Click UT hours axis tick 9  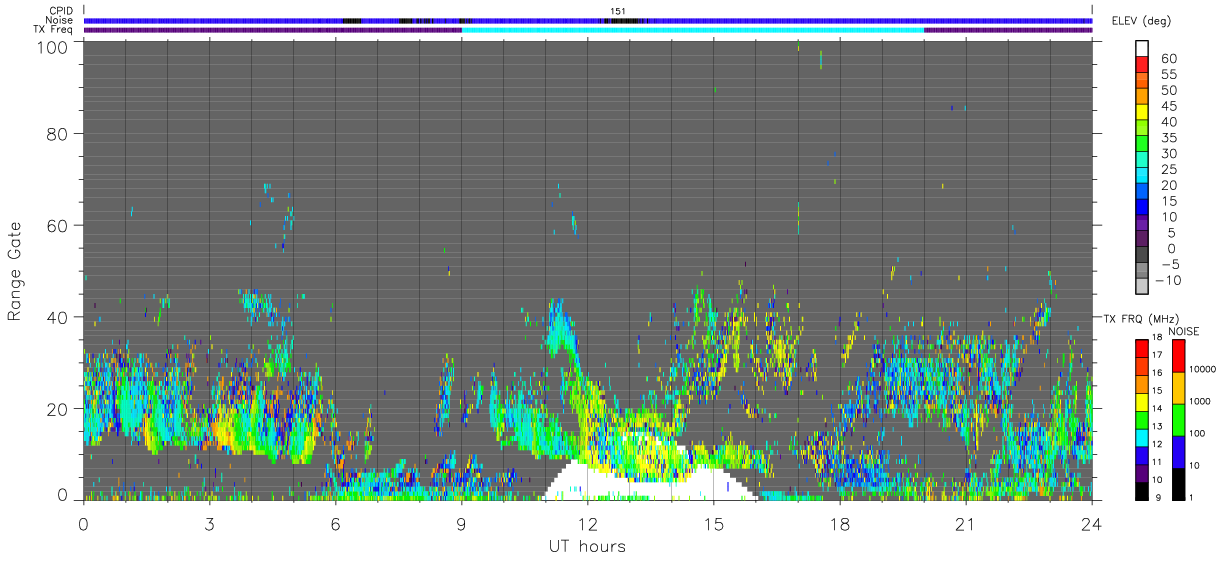pyautogui.click(x=461, y=524)
